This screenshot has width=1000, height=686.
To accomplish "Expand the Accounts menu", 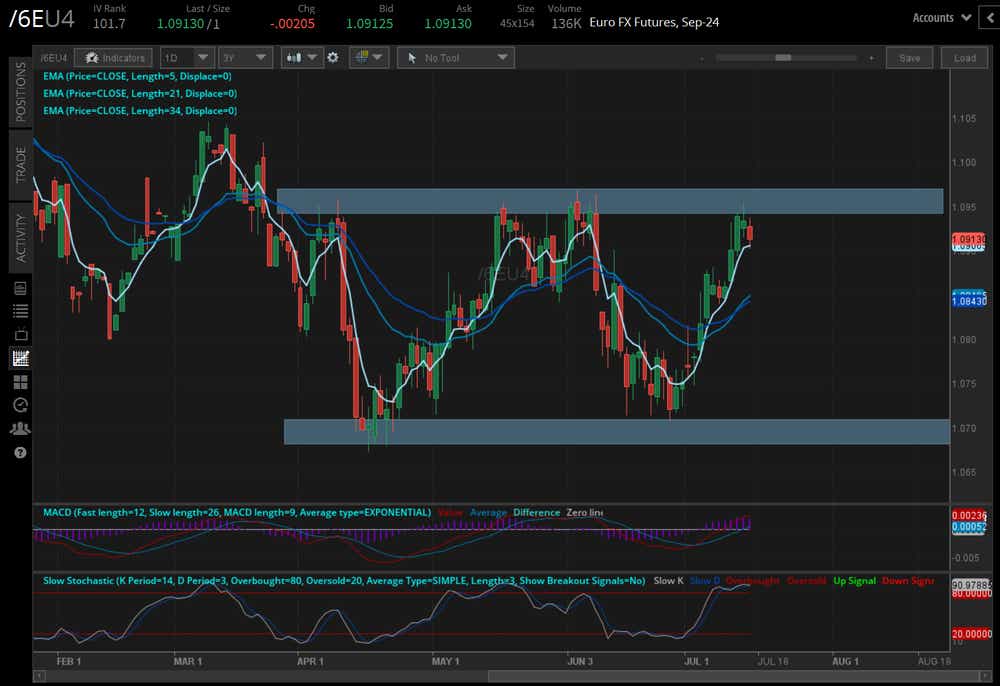I will [942, 17].
